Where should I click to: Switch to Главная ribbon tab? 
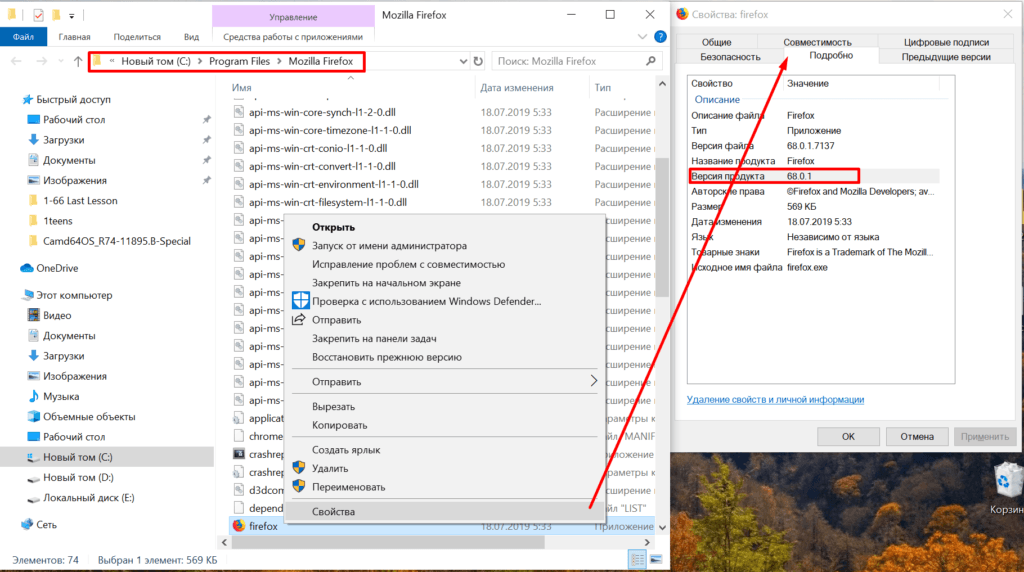74,37
